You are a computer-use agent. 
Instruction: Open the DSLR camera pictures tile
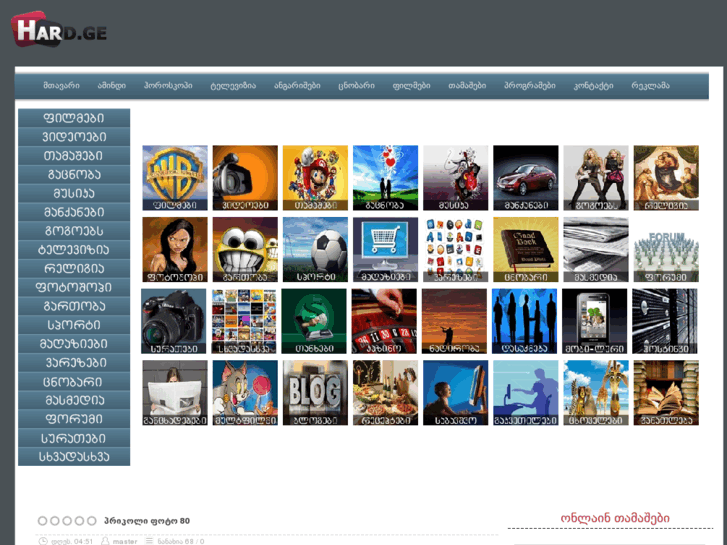coord(173,321)
